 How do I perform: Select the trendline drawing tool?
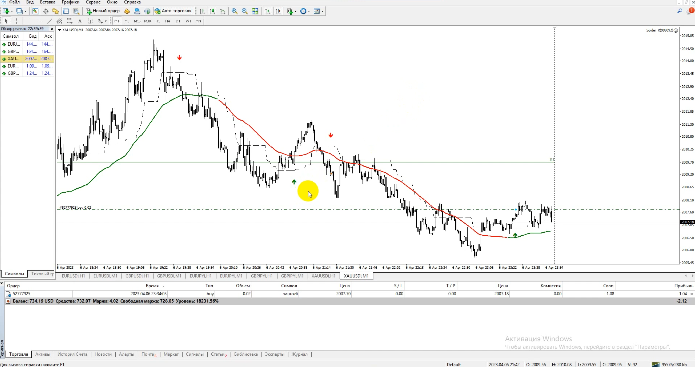pyautogui.click(x=50, y=21)
